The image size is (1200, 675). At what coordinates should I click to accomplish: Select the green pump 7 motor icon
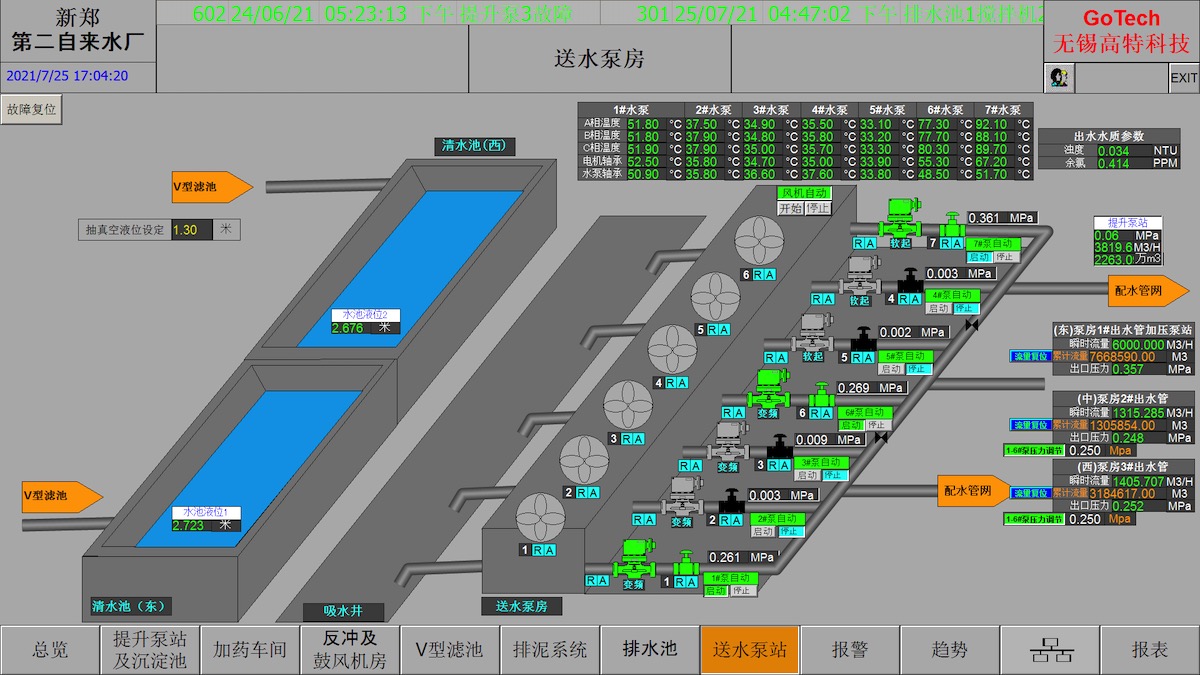click(x=897, y=213)
